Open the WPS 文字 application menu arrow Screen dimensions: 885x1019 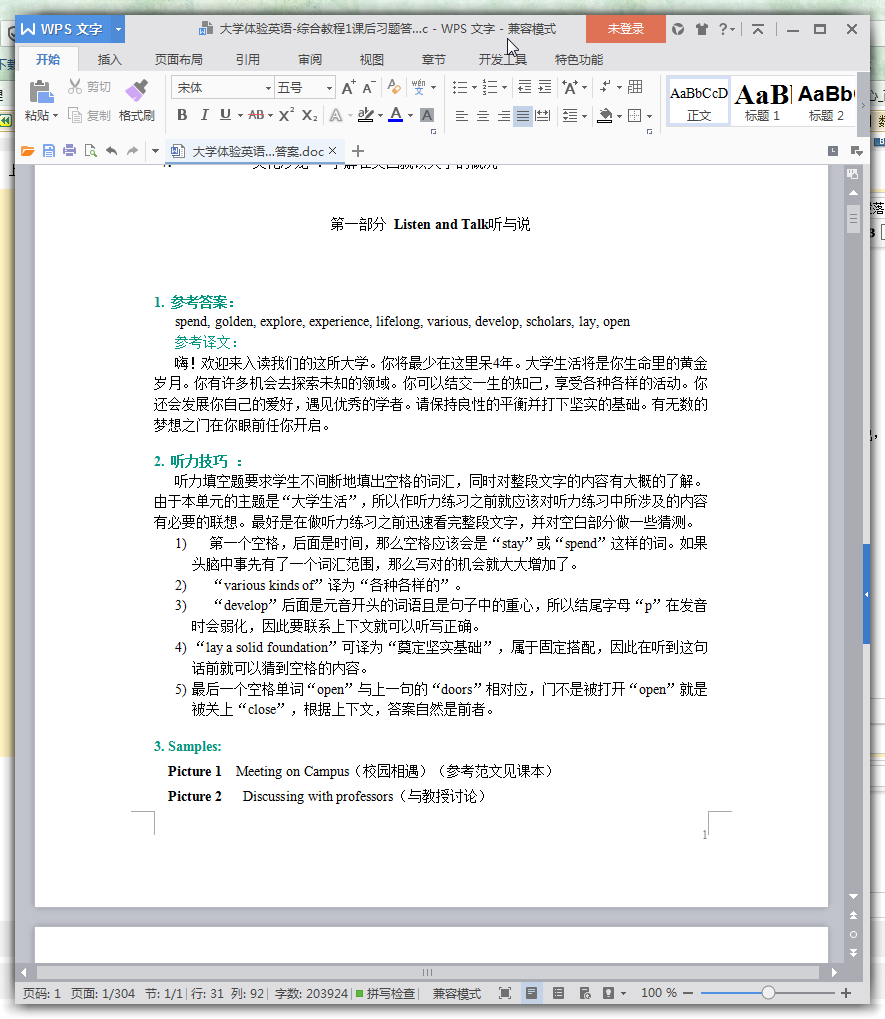click(118, 29)
